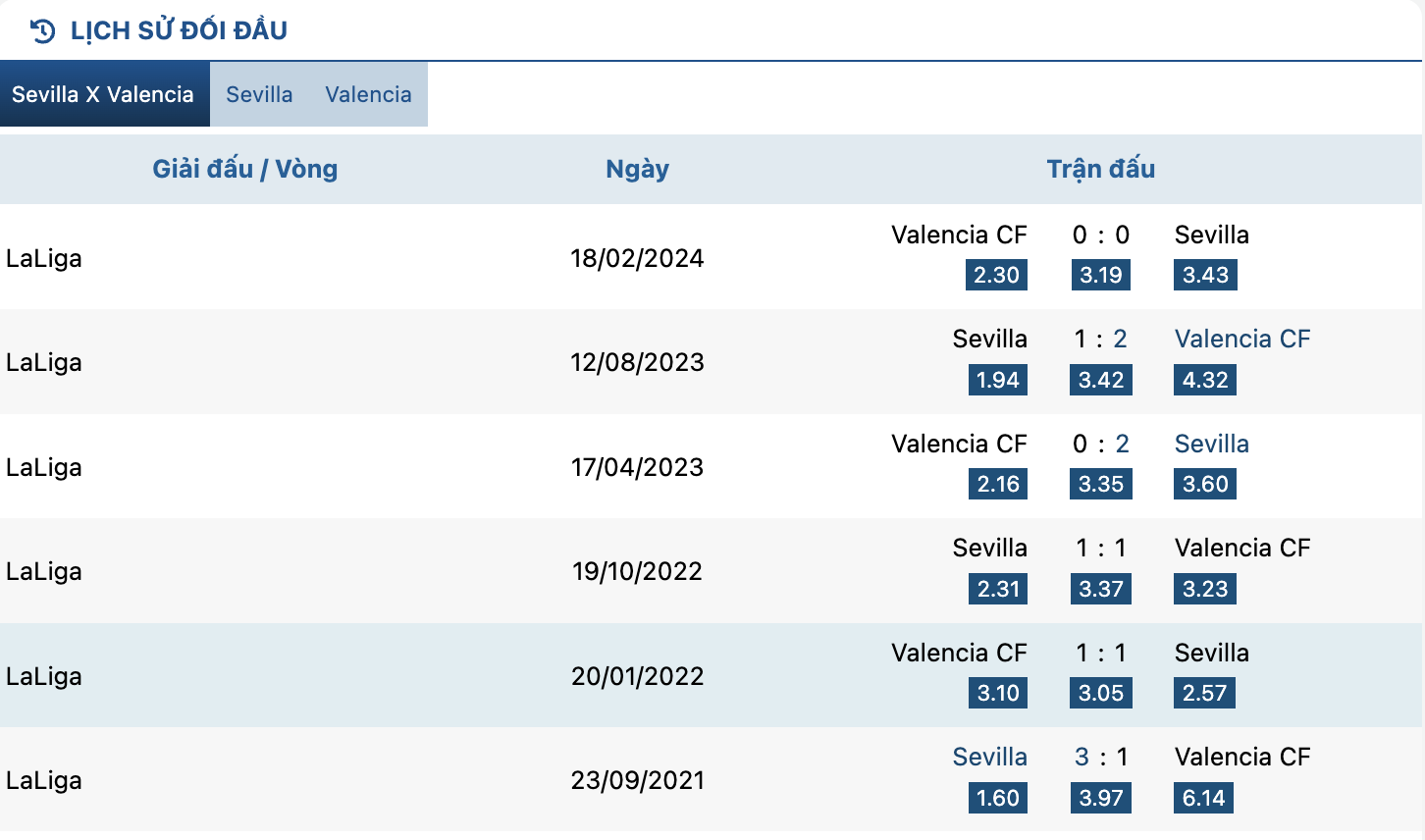Click the 1 : 2 score

(1100, 339)
